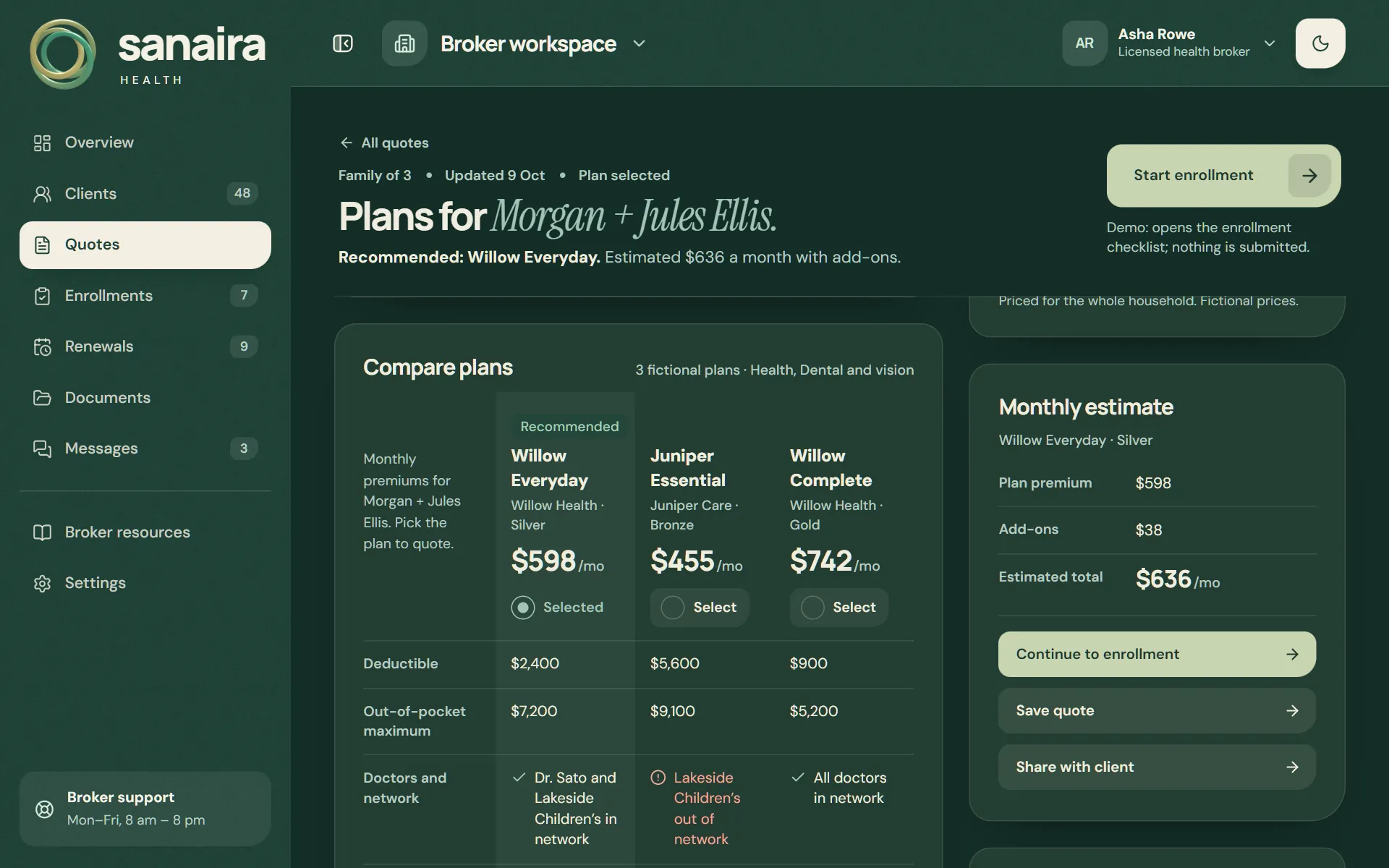Click the Add-ons $38 value
The height and width of the screenshot is (868, 1389).
click(1149, 530)
